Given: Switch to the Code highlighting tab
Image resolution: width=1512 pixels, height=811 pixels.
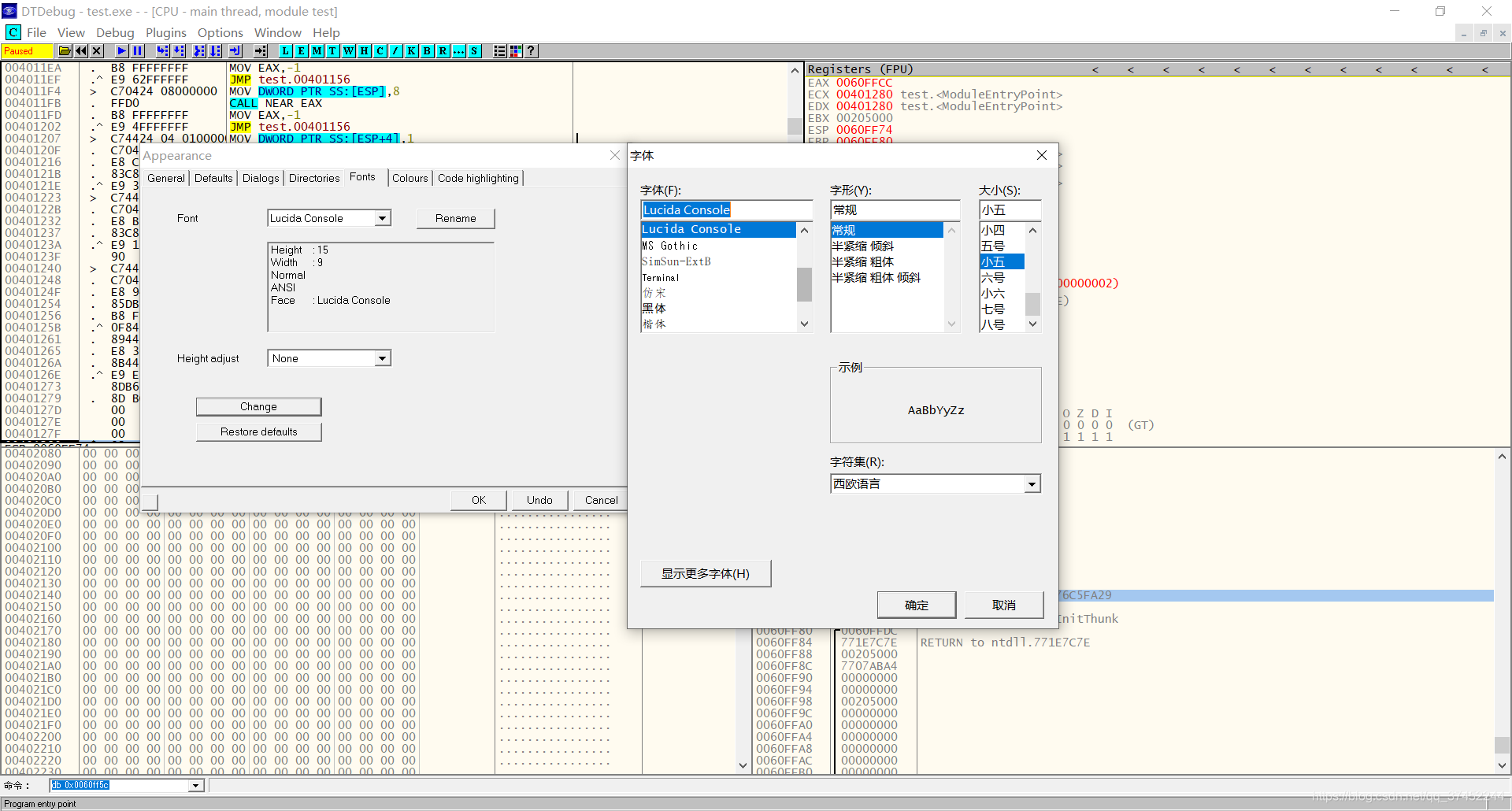Looking at the screenshot, I should [x=479, y=178].
